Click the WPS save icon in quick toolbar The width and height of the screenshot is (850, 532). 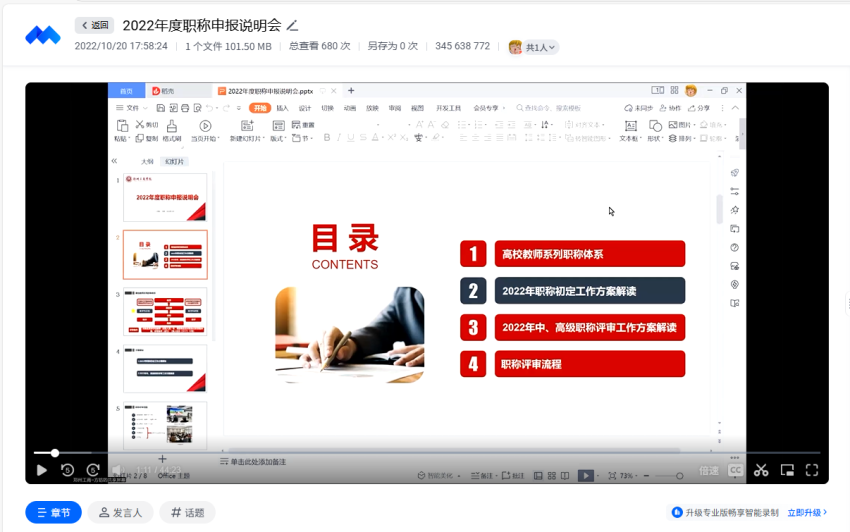click(160, 108)
